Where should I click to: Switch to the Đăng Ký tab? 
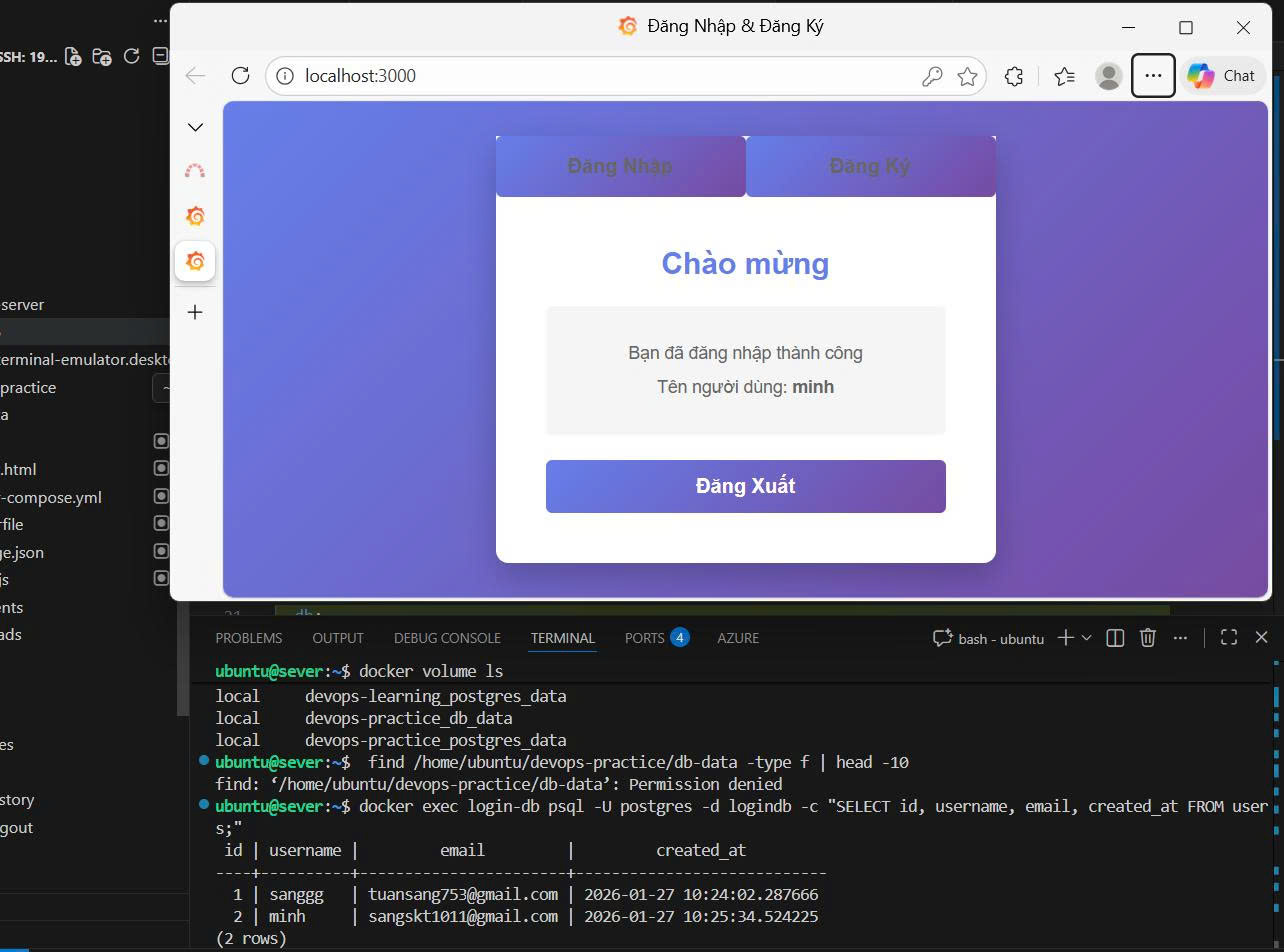[x=870, y=166]
